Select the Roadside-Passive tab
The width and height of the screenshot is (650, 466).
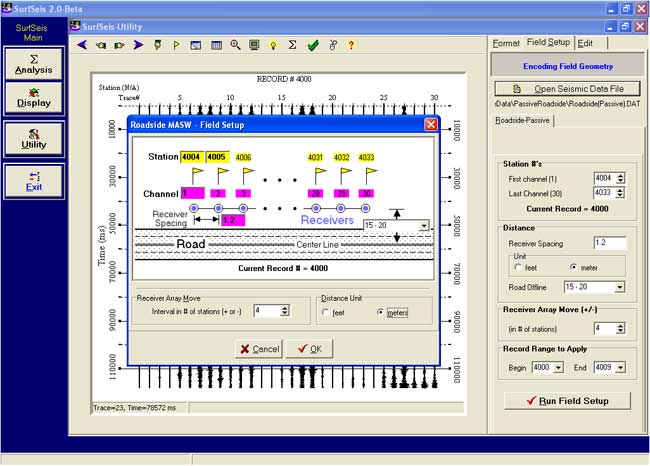pyautogui.click(x=522, y=120)
